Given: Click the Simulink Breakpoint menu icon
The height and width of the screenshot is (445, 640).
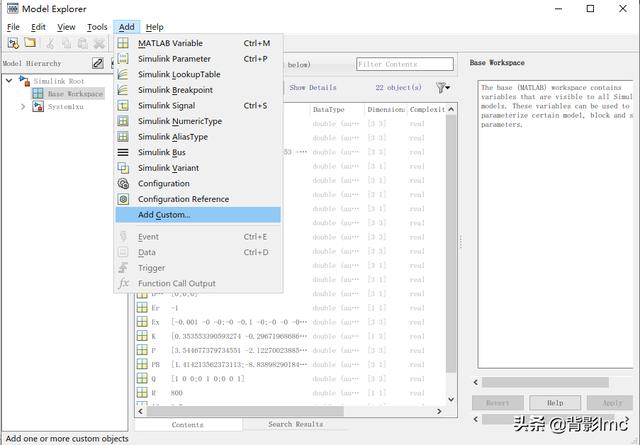Looking at the screenshot, I should (123, 89).
